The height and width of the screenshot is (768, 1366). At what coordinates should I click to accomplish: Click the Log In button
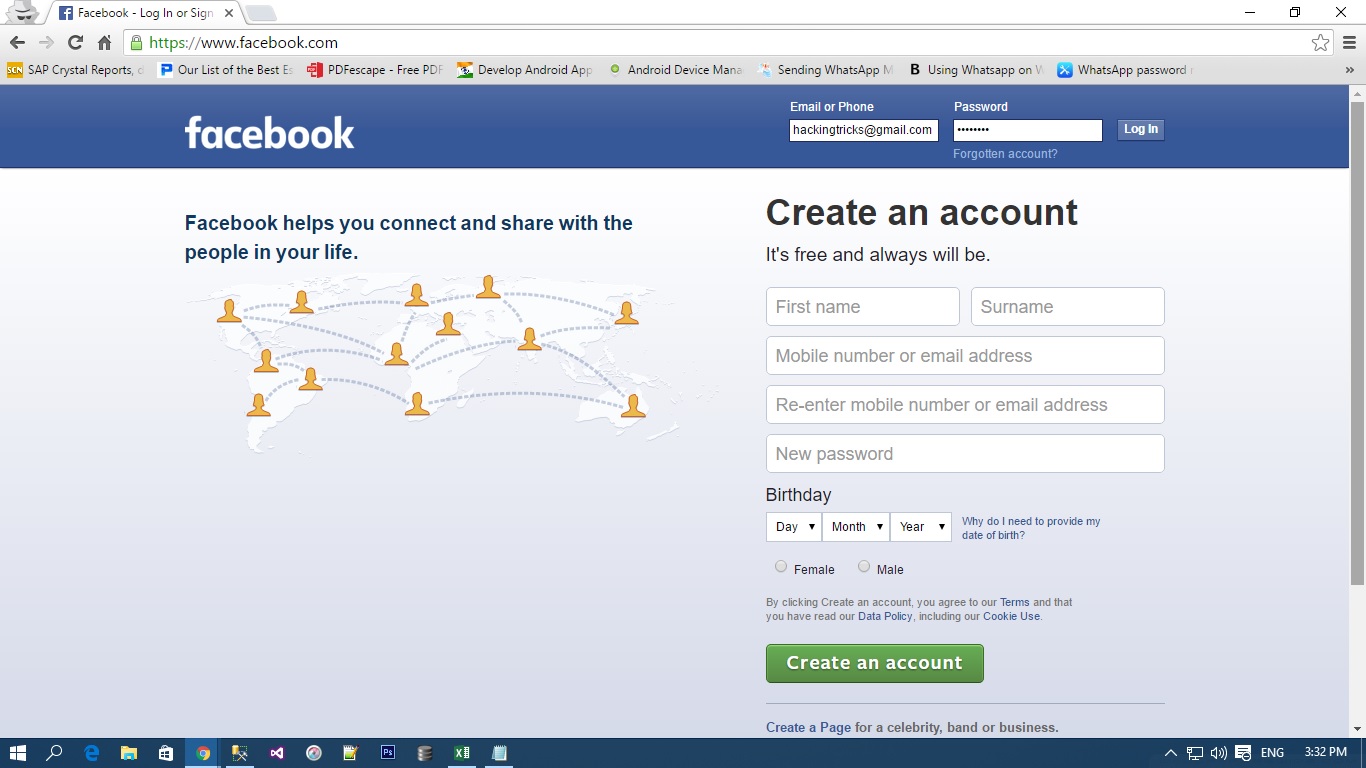1141,130
